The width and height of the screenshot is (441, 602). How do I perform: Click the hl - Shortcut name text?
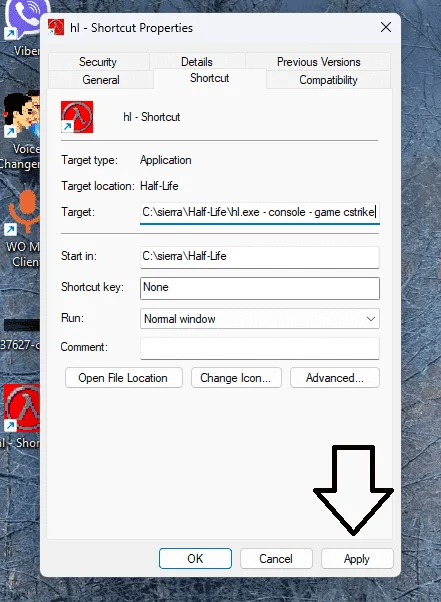[152, 117]
